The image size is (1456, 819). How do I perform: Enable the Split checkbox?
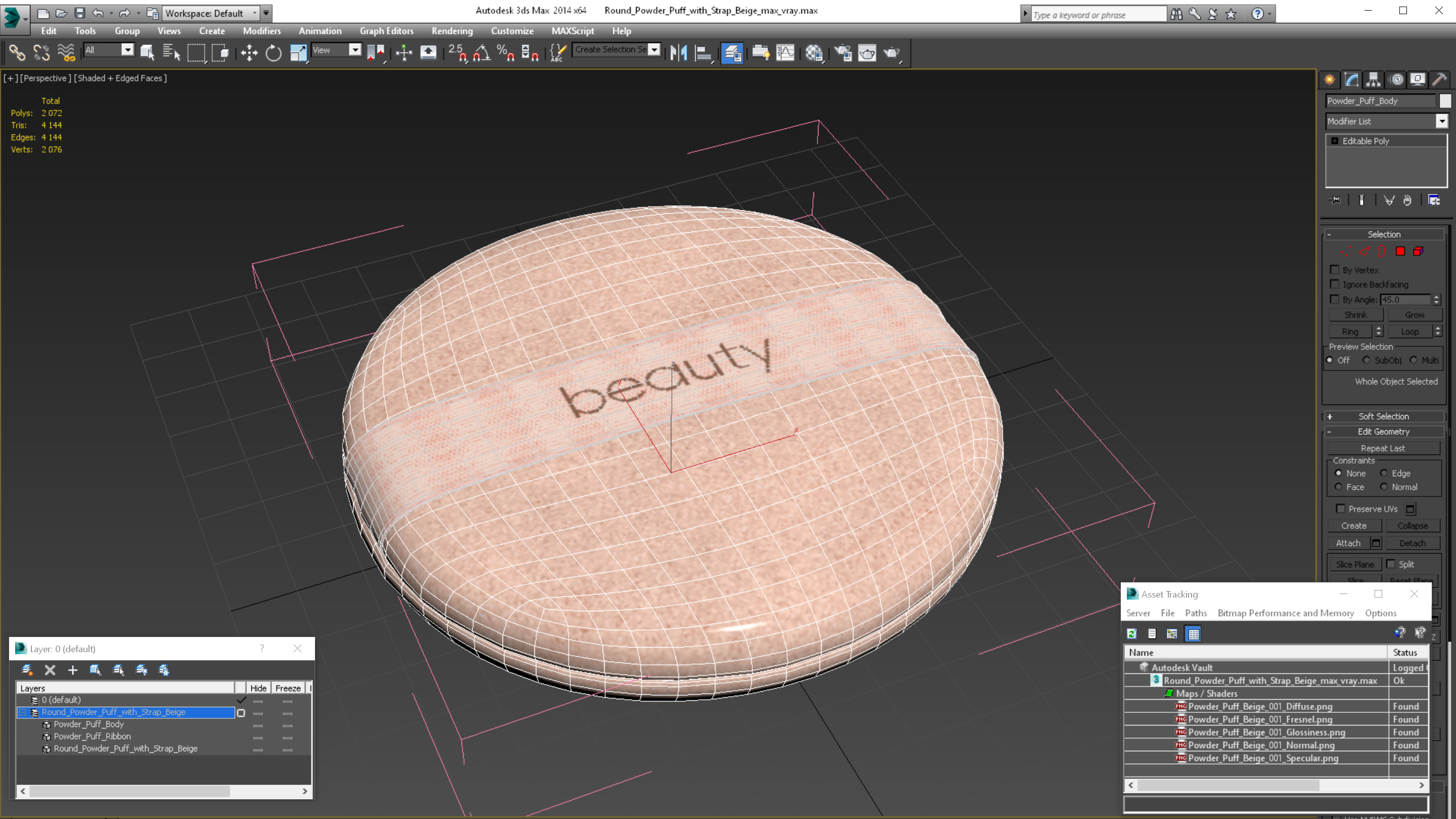click(1390, 564)
